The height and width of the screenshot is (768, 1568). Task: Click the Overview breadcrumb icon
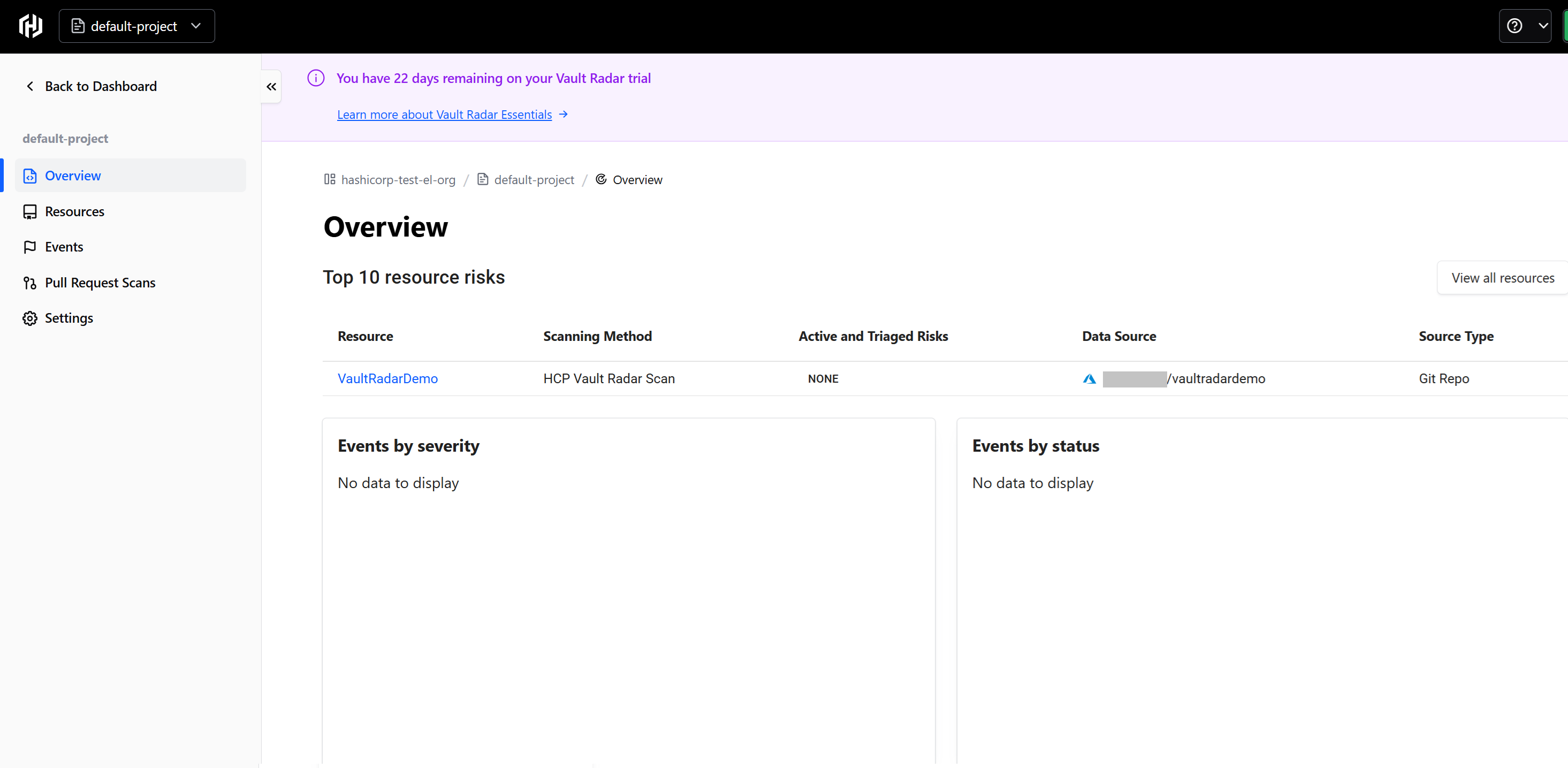pos(601,179)
